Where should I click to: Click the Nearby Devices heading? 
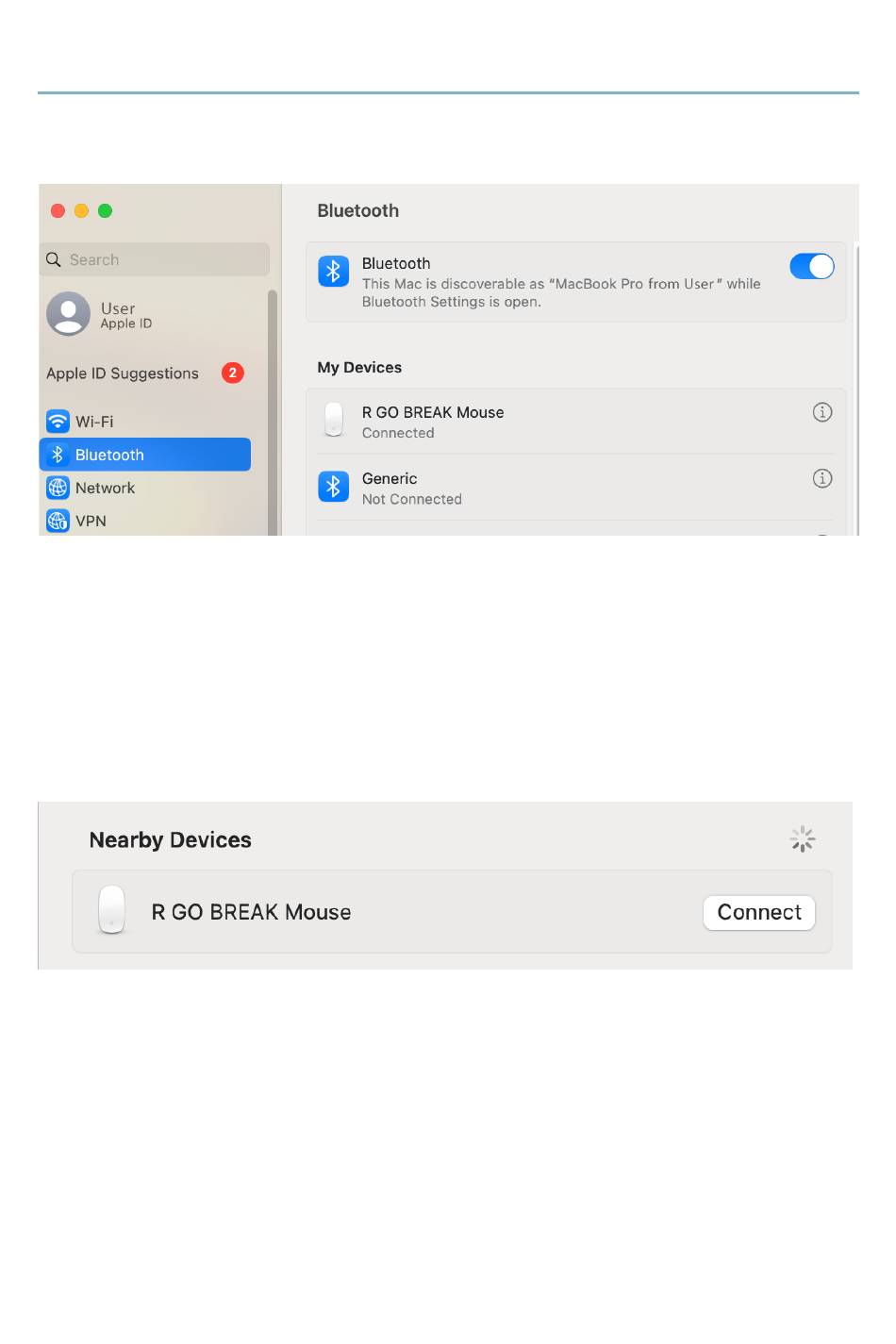(x=170, y=839)
